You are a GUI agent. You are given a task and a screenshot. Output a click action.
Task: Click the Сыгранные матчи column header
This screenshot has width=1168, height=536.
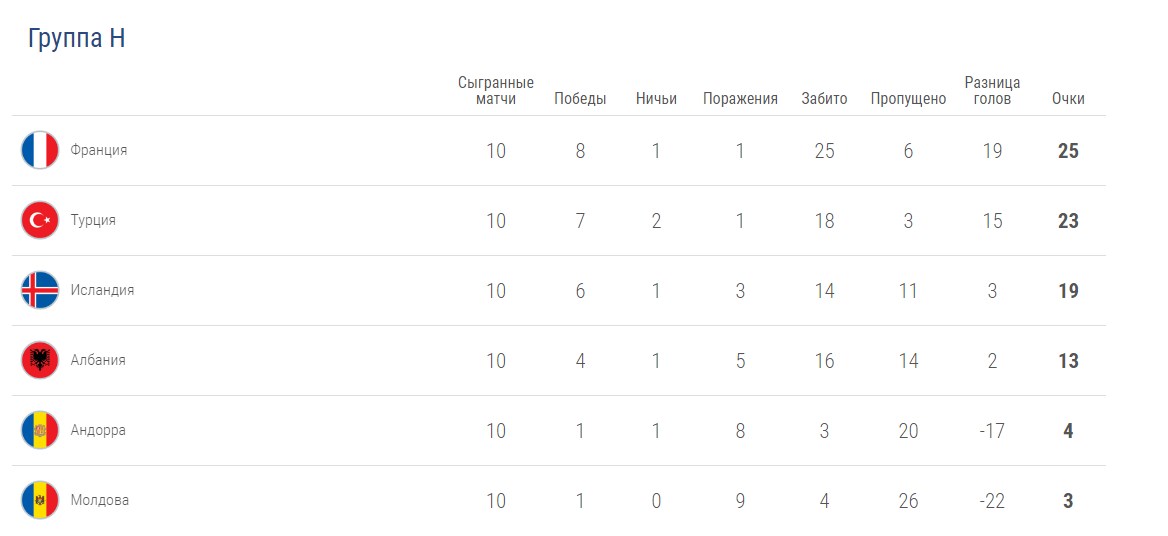pos(496,91)
